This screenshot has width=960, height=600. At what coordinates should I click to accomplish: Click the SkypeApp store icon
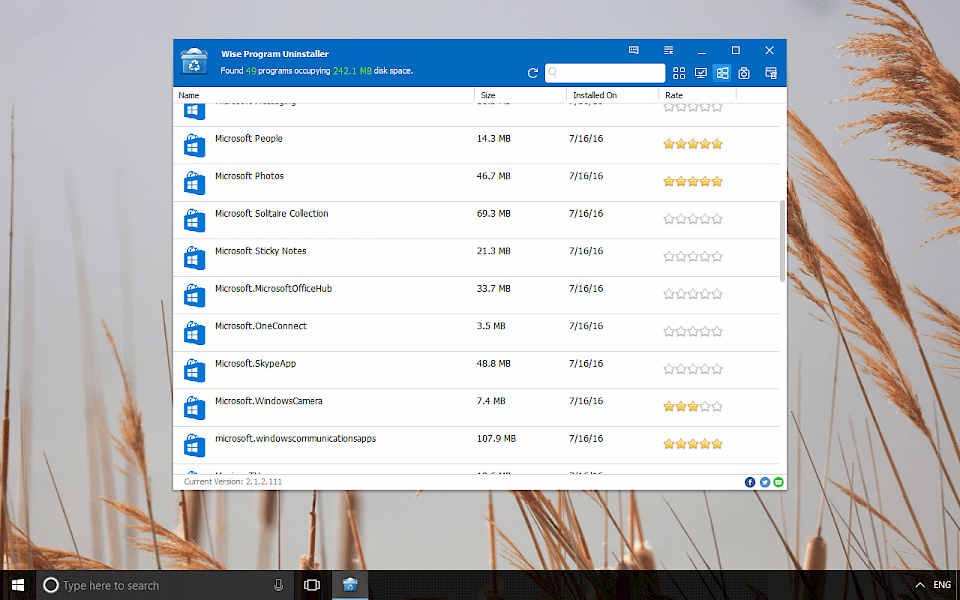tap(194, 370)
